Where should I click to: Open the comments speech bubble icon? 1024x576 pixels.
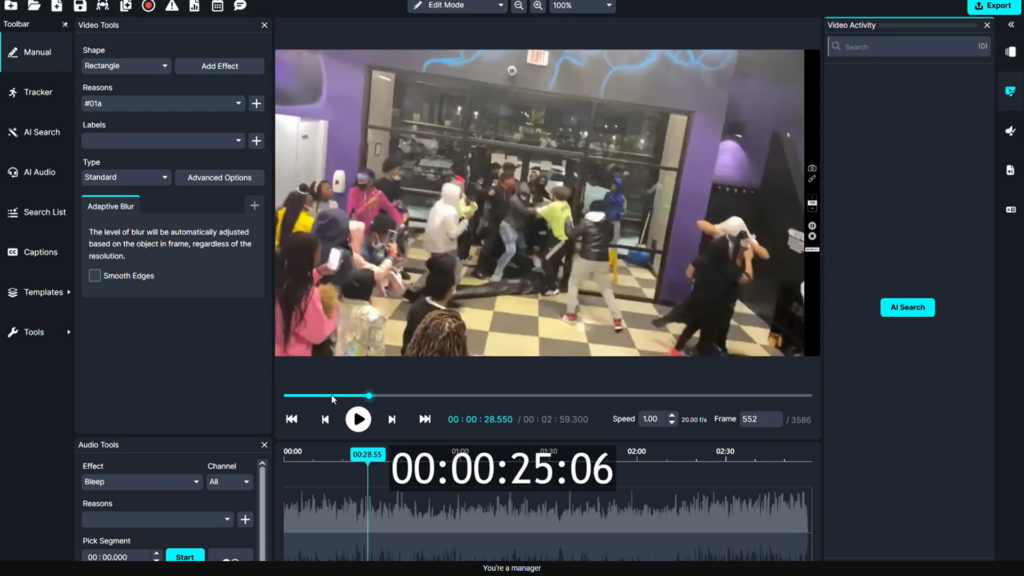pyautogui.click(x=240, y=5)
